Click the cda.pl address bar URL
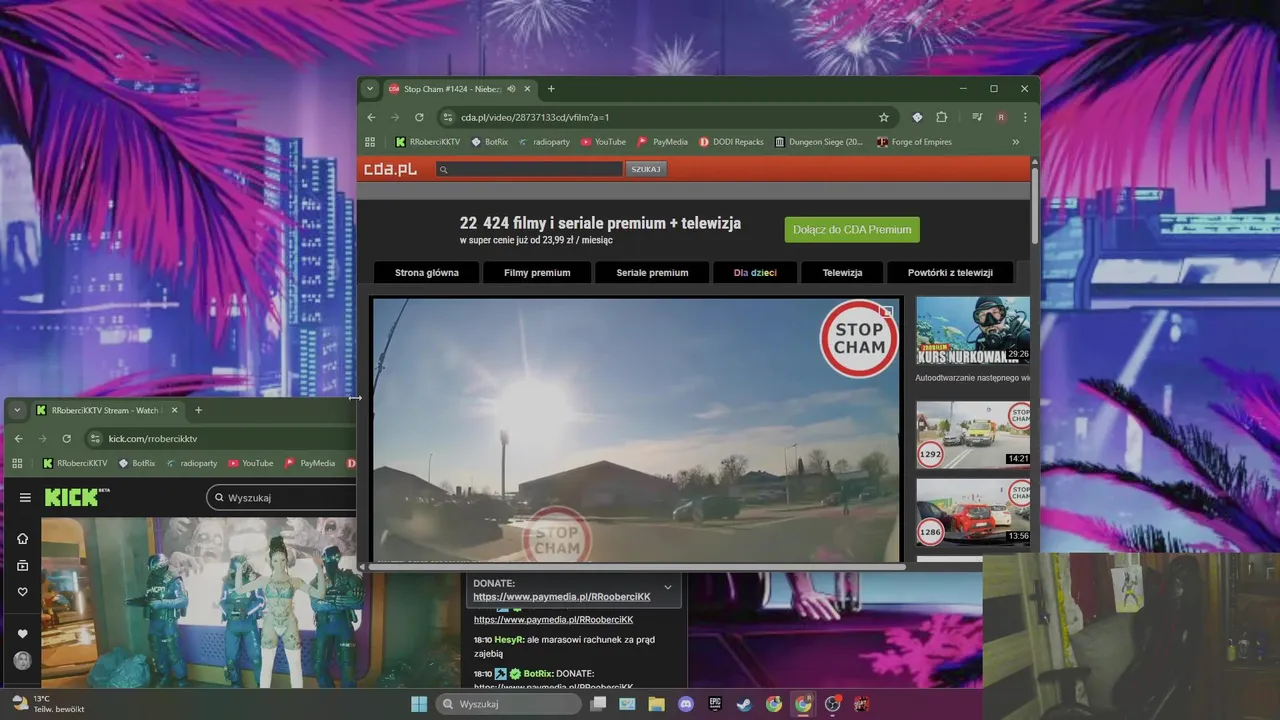The height and width of the screenshot is (720, 1280). pos(535,117)
